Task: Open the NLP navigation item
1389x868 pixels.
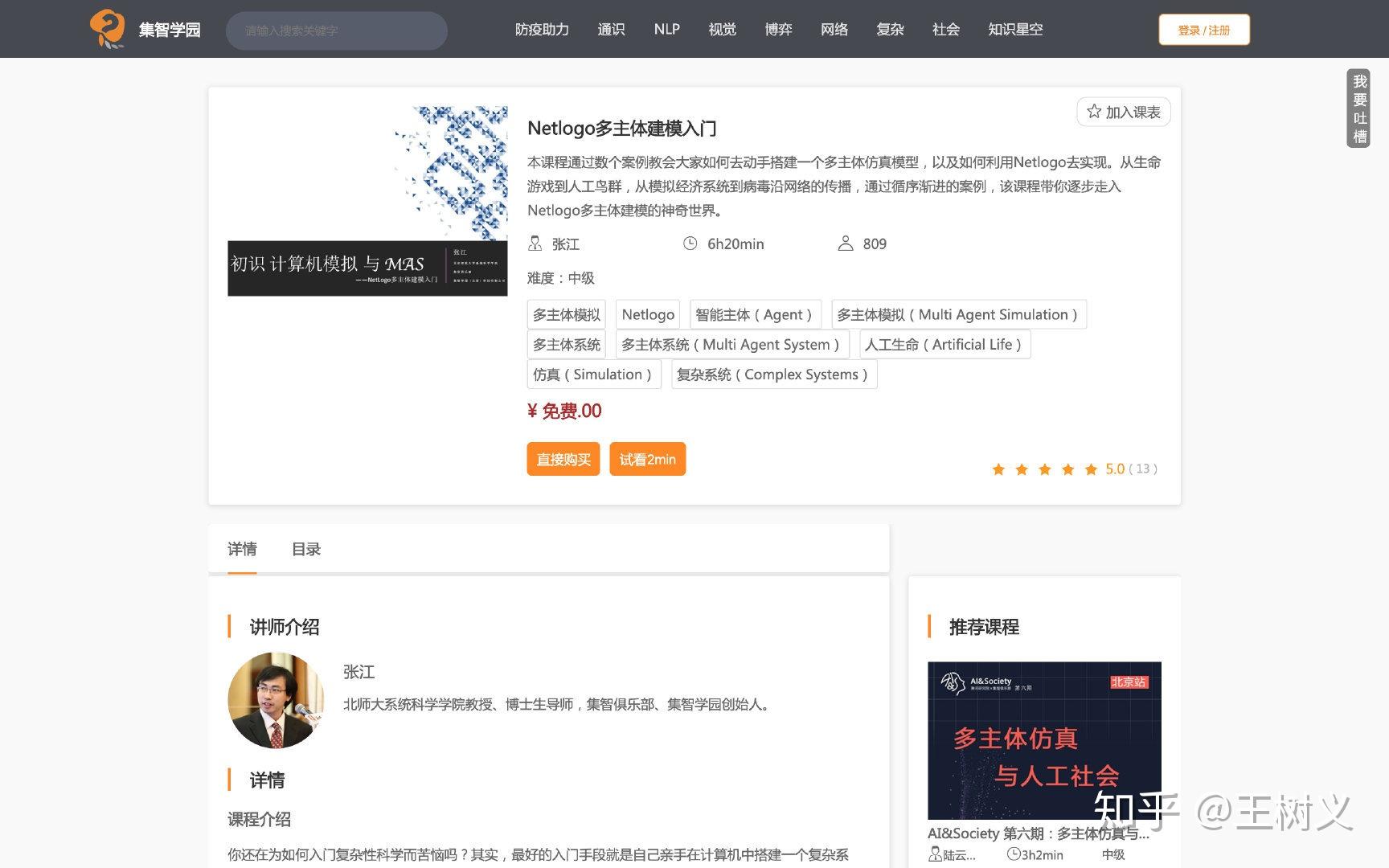Action: point(666,29)
